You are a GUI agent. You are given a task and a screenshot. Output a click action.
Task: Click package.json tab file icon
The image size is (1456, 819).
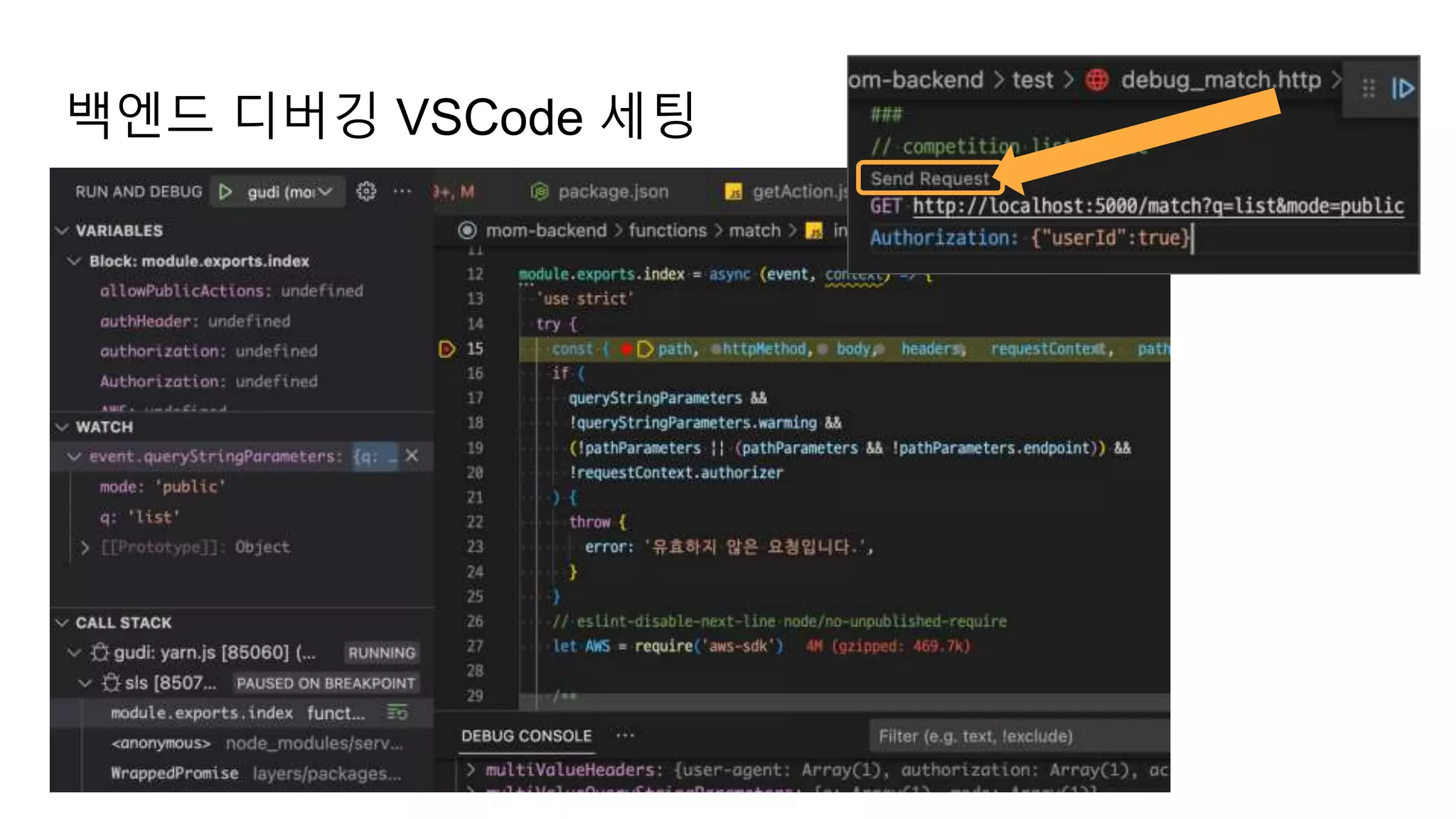click(x=540, y=192)
